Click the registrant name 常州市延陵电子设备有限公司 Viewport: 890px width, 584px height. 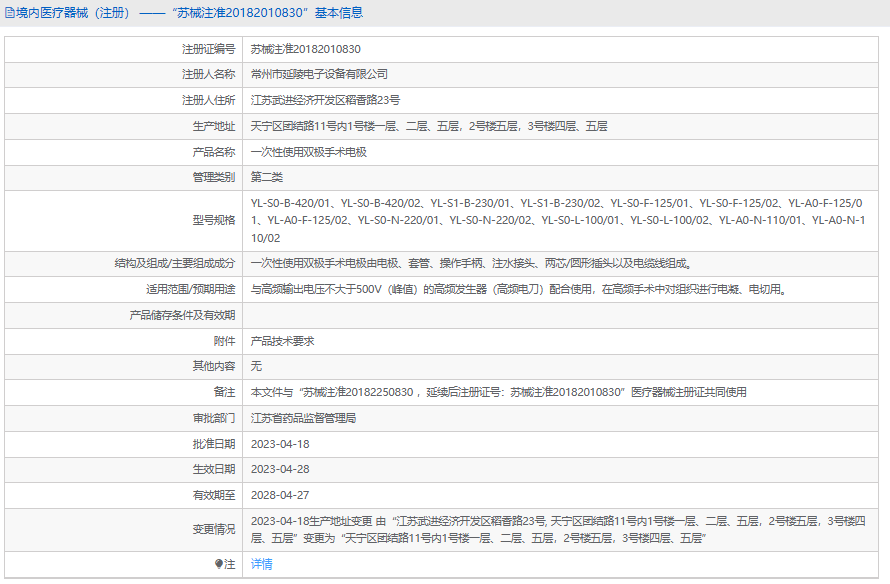pos(319,74)
